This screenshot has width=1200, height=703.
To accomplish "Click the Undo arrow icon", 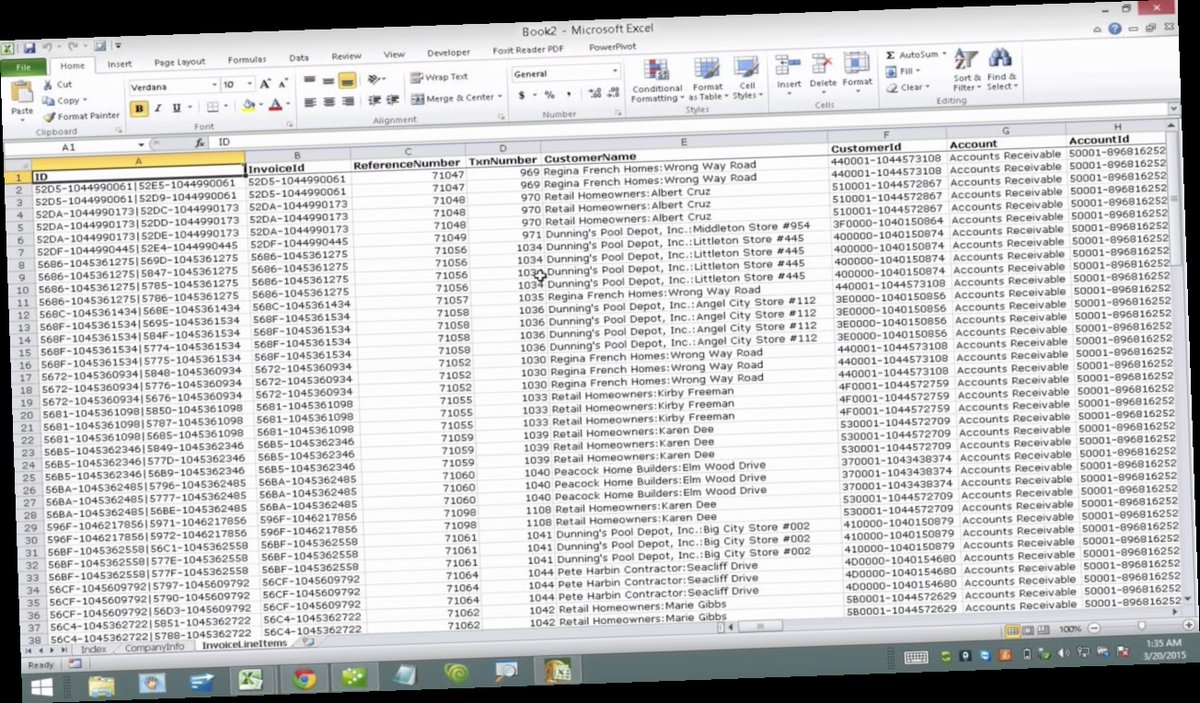I will click(x=47, y=47).
